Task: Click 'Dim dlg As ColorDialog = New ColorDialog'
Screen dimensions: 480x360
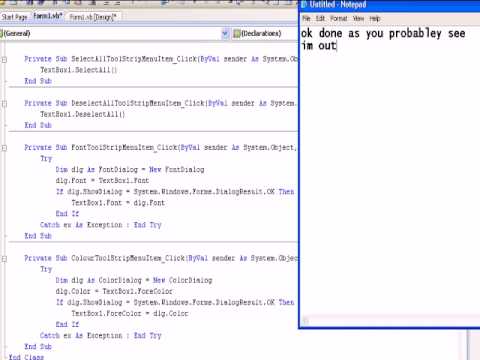Action: pos(134,280)
